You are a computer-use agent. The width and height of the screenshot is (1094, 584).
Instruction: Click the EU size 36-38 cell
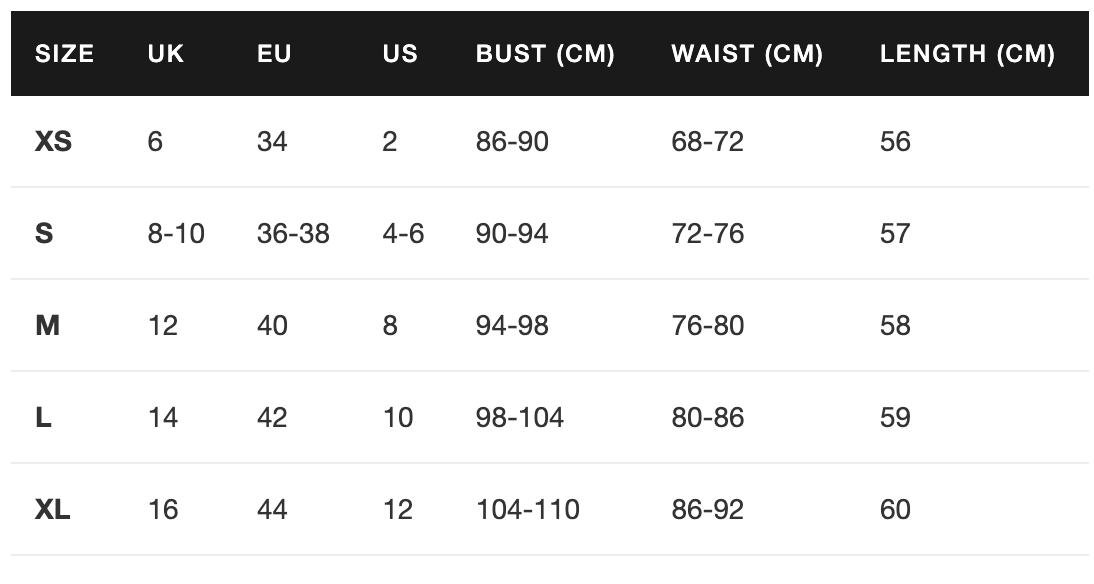point(293,234)
